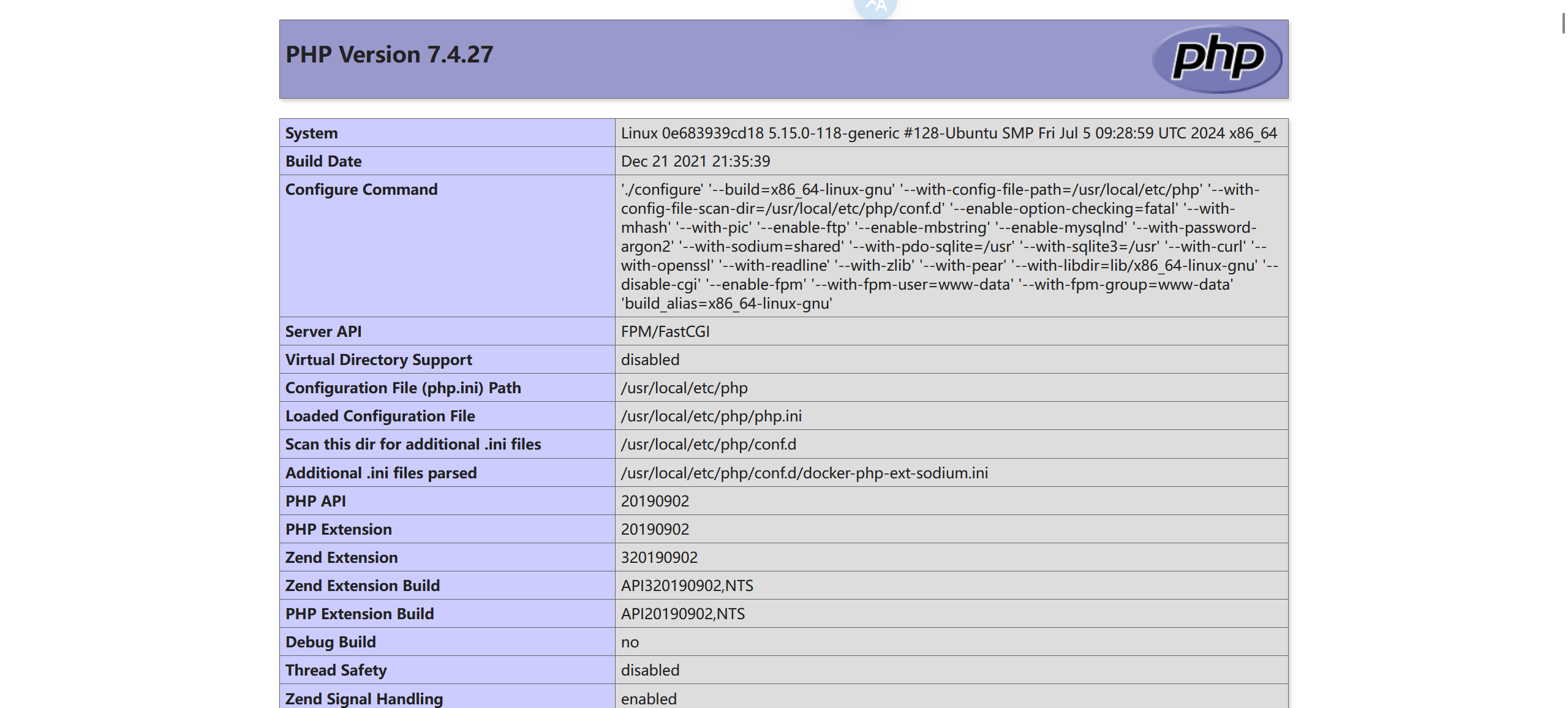Select the Server API value FPM/FastCGI
This screenshot has height=708, width=1568.
point(665,331)
